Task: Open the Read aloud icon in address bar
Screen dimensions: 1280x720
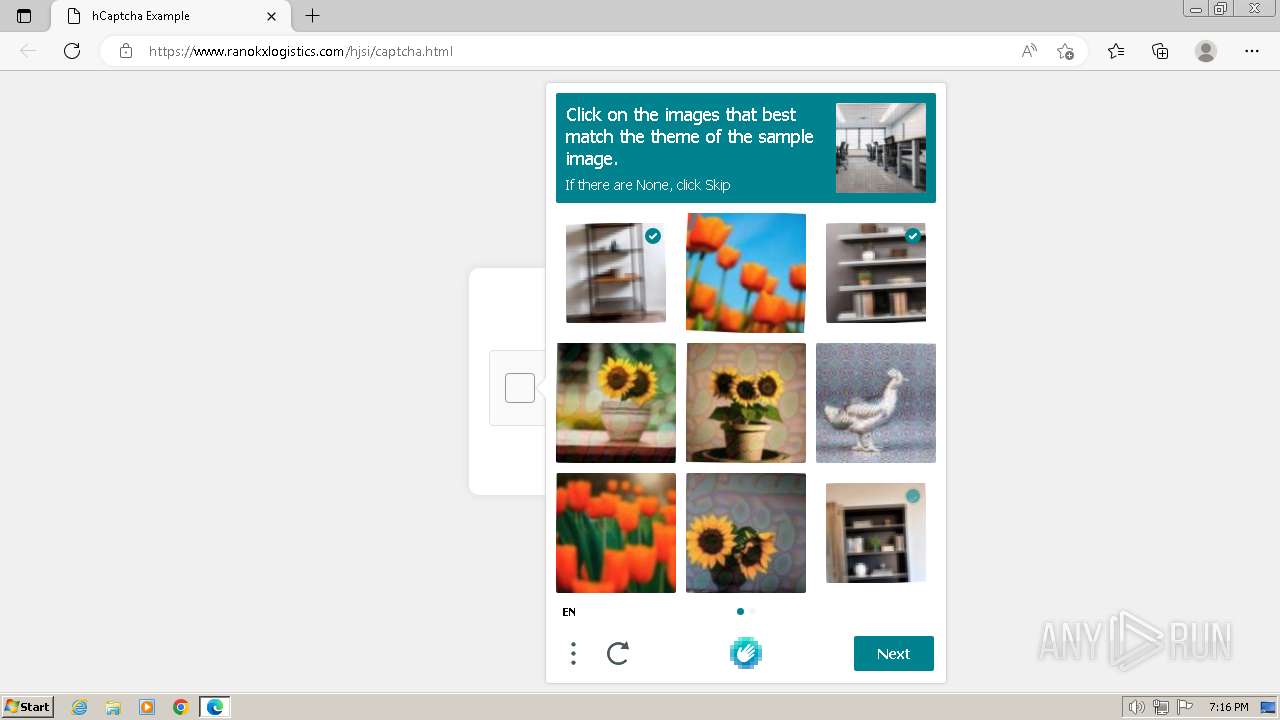Action: pyautogui.click(x=1029, y=51)
